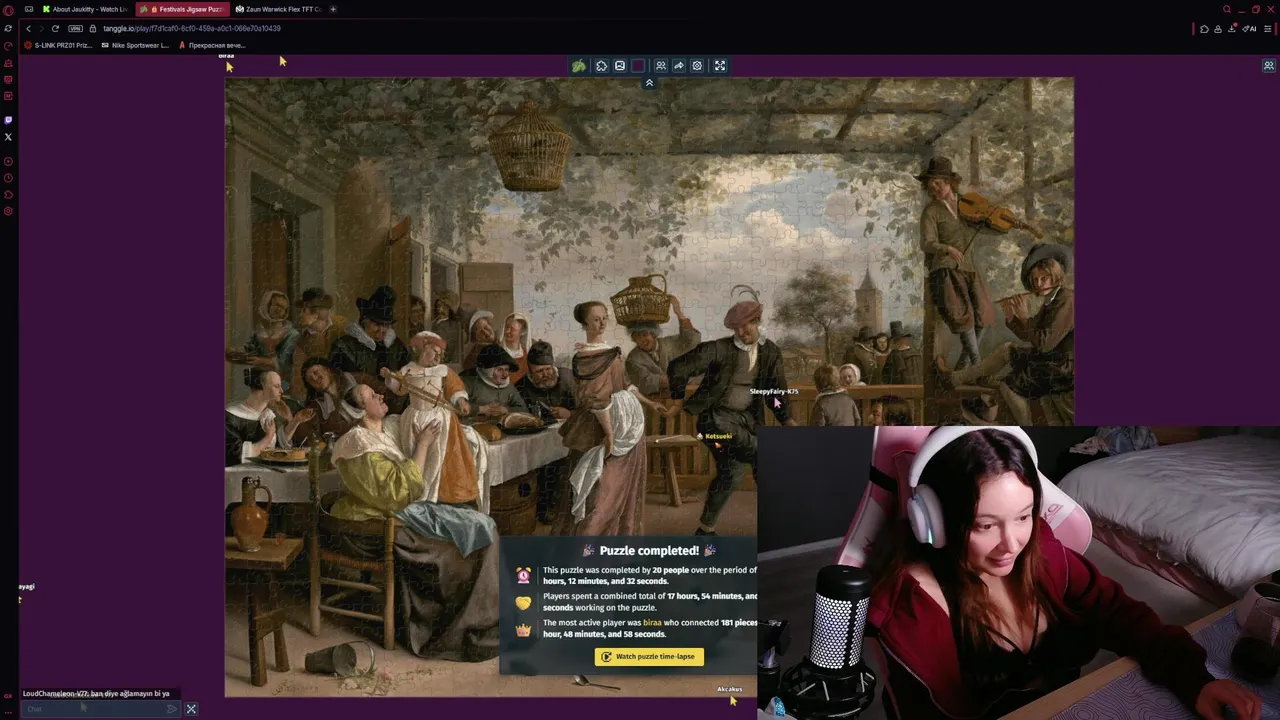Switch to Zaun Warwick Flex TFT tab
Image resolution: width=1280 pixels, height=720 pixels.
tap(278, 9)
